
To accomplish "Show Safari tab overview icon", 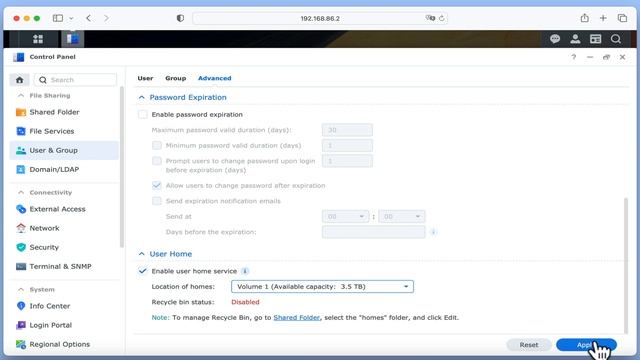I will [622, 18].
